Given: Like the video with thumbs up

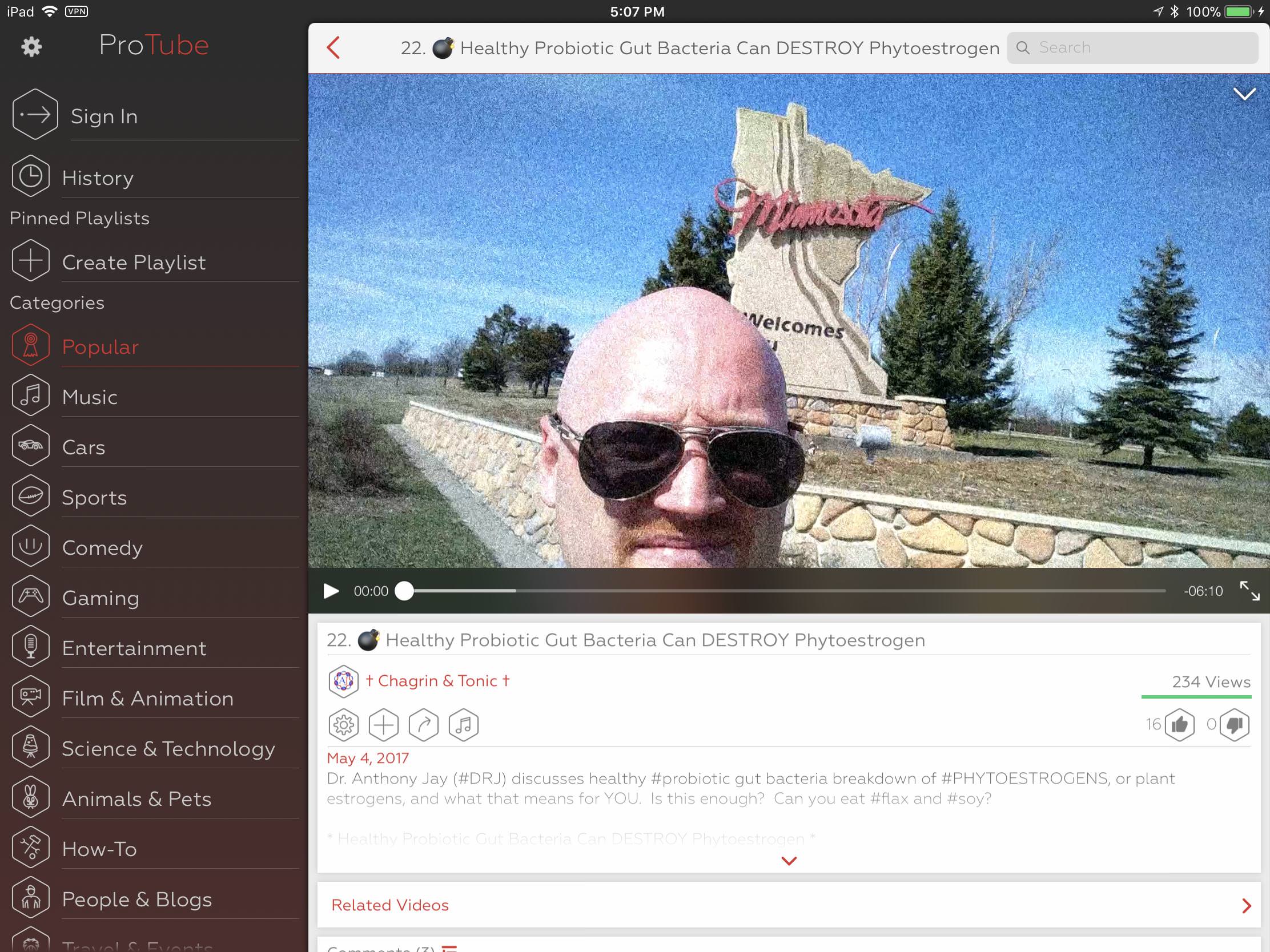Looking at the screenshot, I should point(1179,725).
